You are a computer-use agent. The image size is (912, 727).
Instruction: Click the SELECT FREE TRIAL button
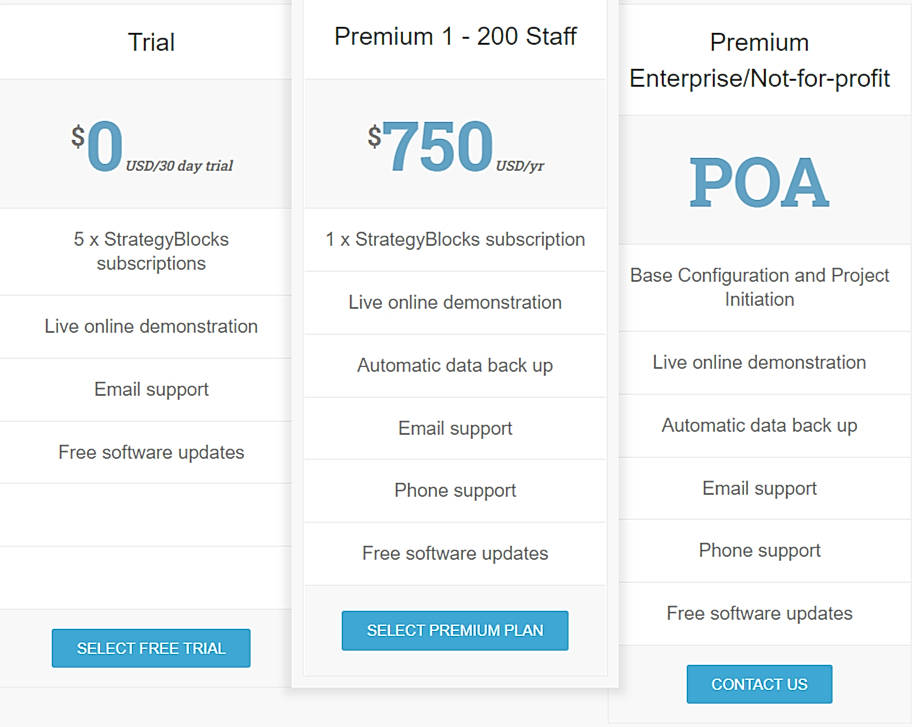coord(150,648)
